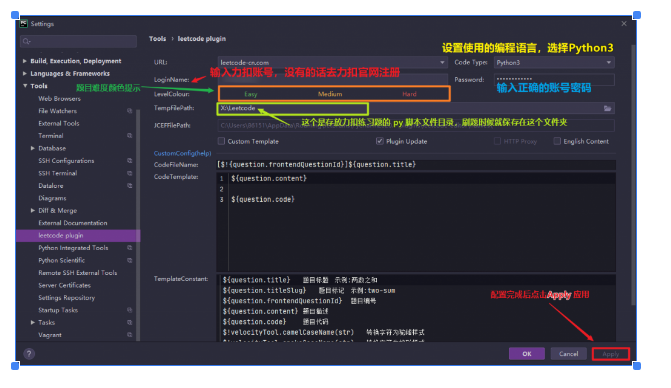Click the project-level icon beside File Watchers
671x388 pixels.
click(x=130, y=111)
